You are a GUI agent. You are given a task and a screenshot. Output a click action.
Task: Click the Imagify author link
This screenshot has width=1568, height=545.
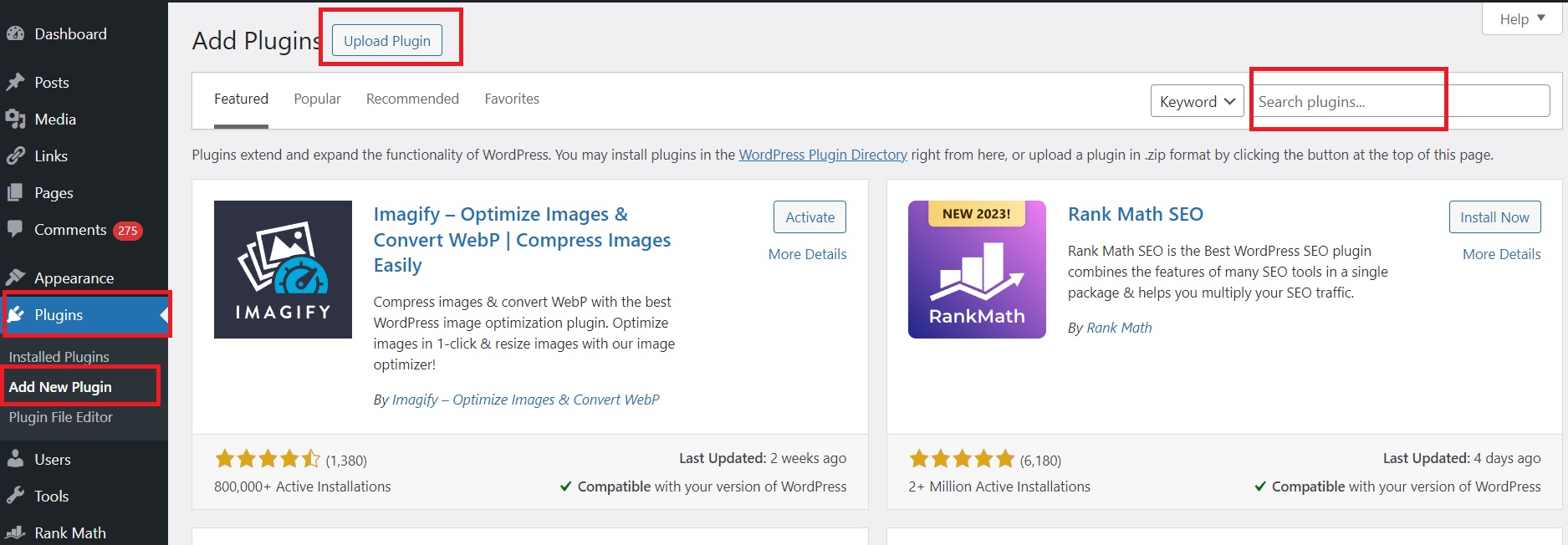pyautogui.click(x=525, y=400)
